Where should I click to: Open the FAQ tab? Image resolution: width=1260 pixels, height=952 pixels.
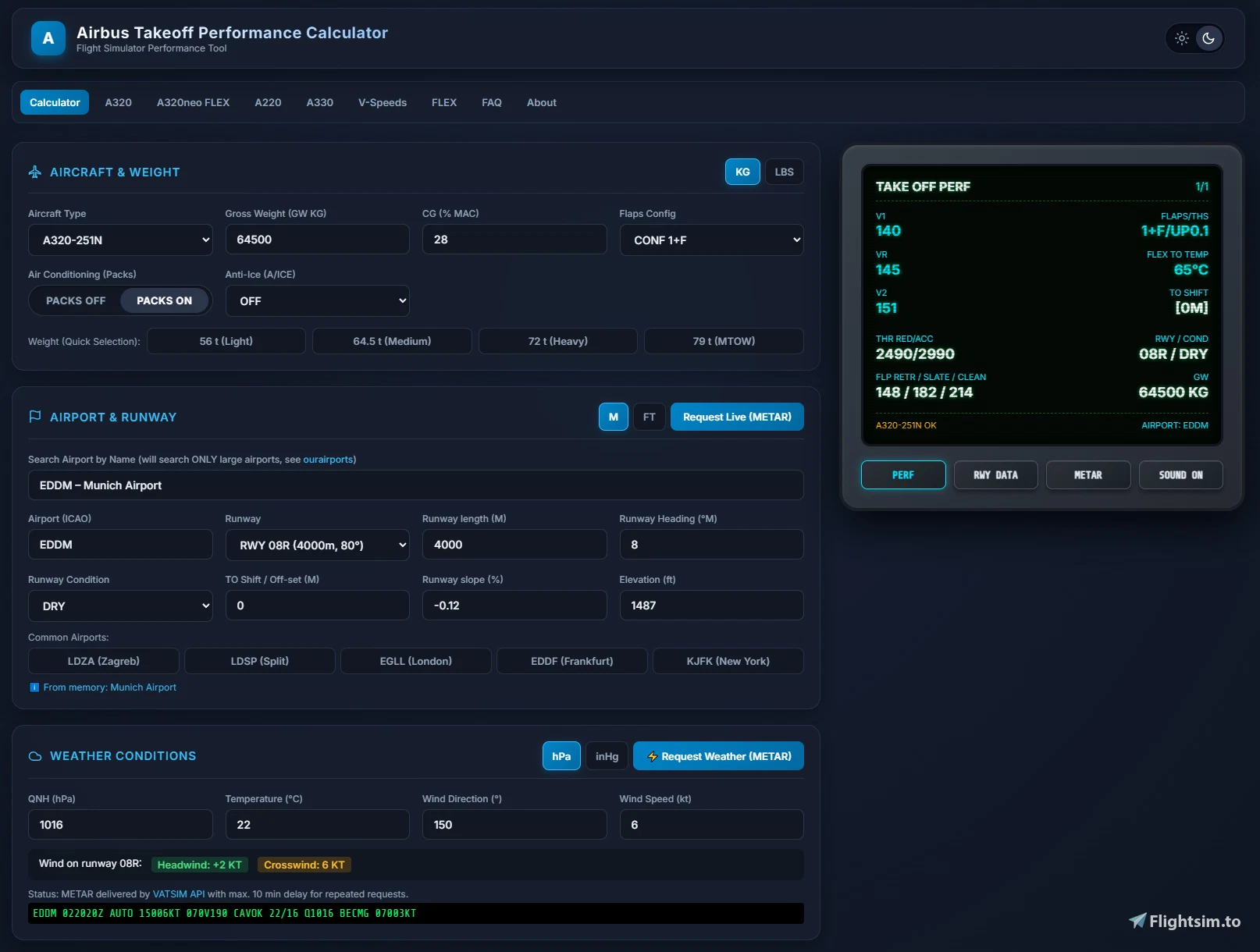492,102
